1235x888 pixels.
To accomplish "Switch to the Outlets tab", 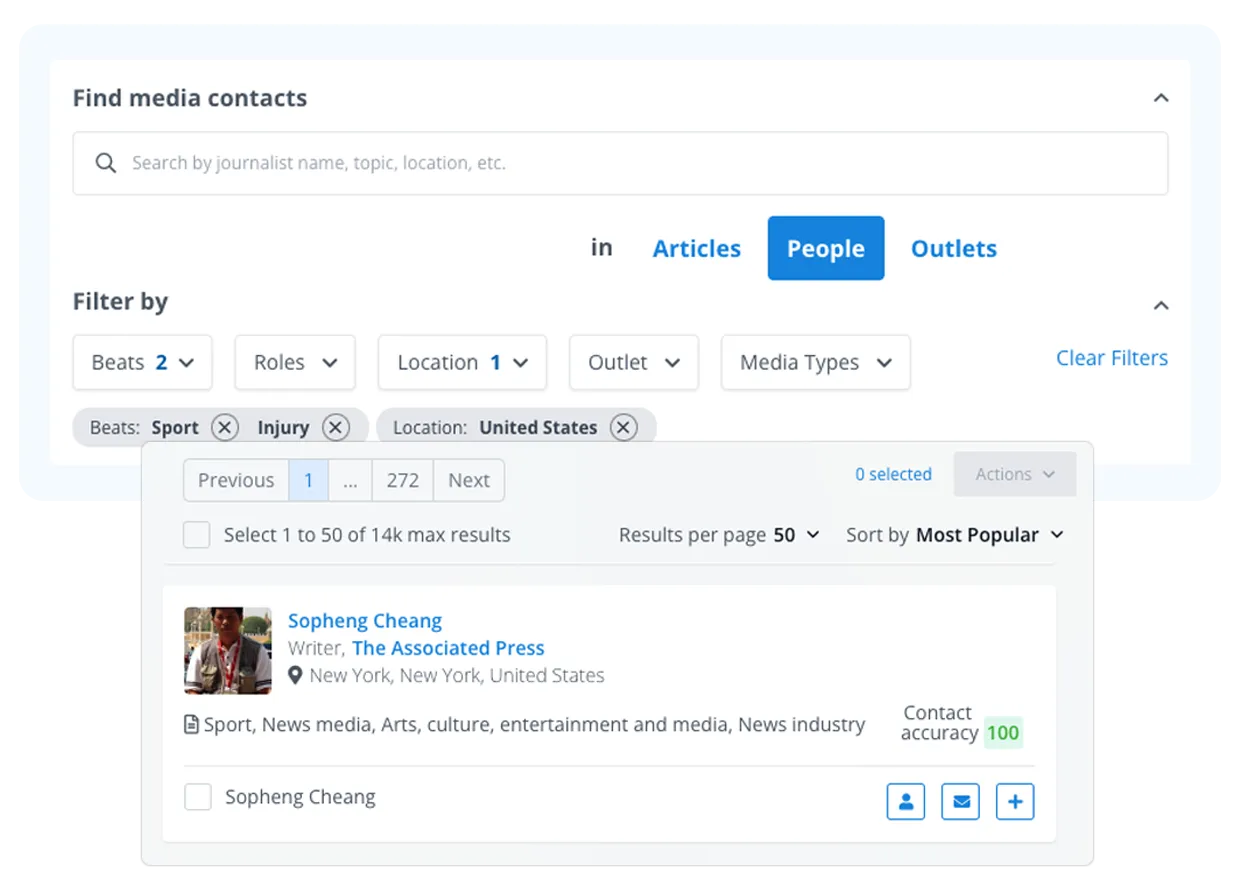I will [x=953, y=249].
